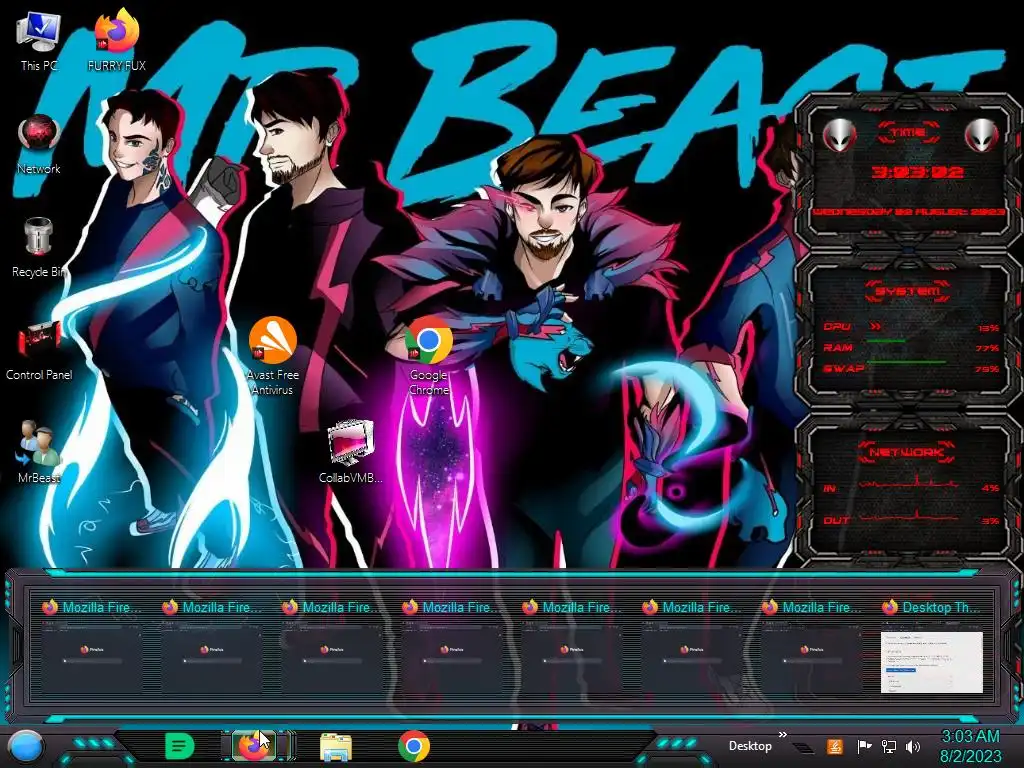This screenshot has width=1024, height=768.
Task: Open the taskbar clock showing 3:03 AM
Action: (x=970, y=746)
